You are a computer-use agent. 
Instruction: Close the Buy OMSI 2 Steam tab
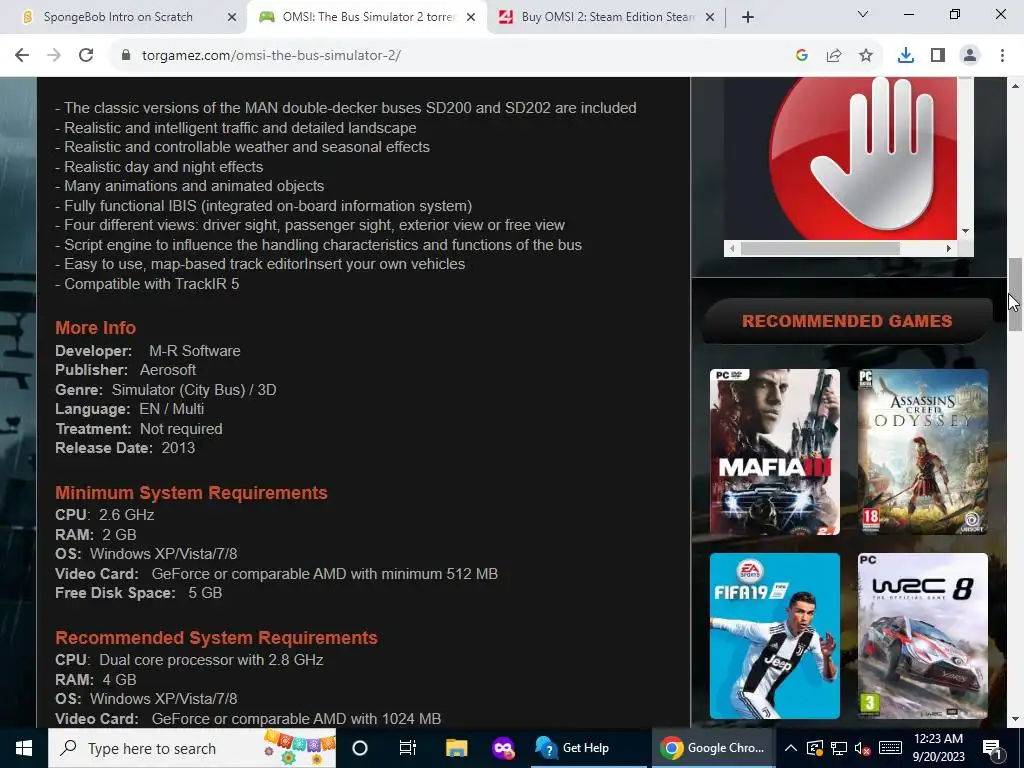[710, 17]
